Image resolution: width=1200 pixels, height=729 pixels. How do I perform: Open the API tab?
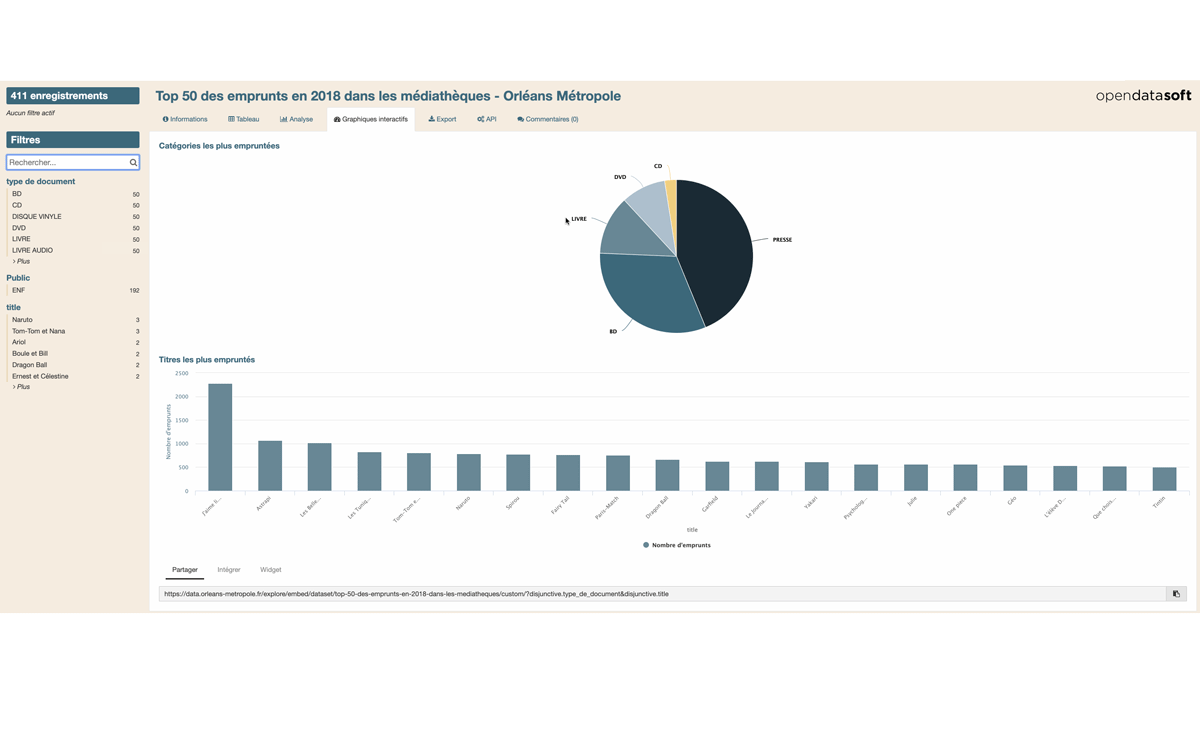tap(487, 119)
